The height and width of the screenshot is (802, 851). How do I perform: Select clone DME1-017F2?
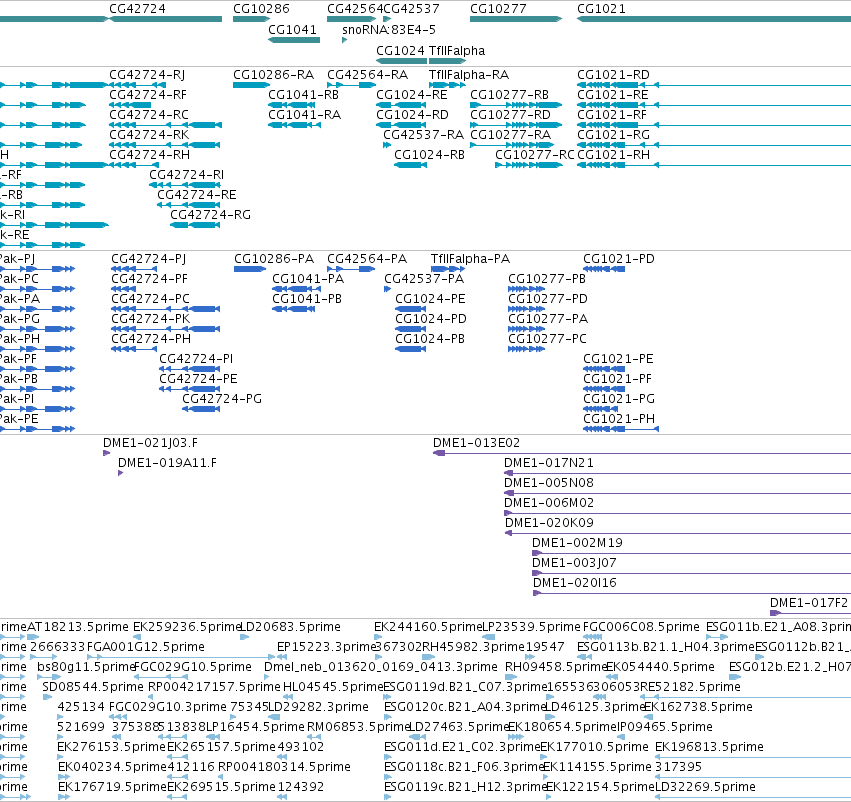[x=809, y=603]
